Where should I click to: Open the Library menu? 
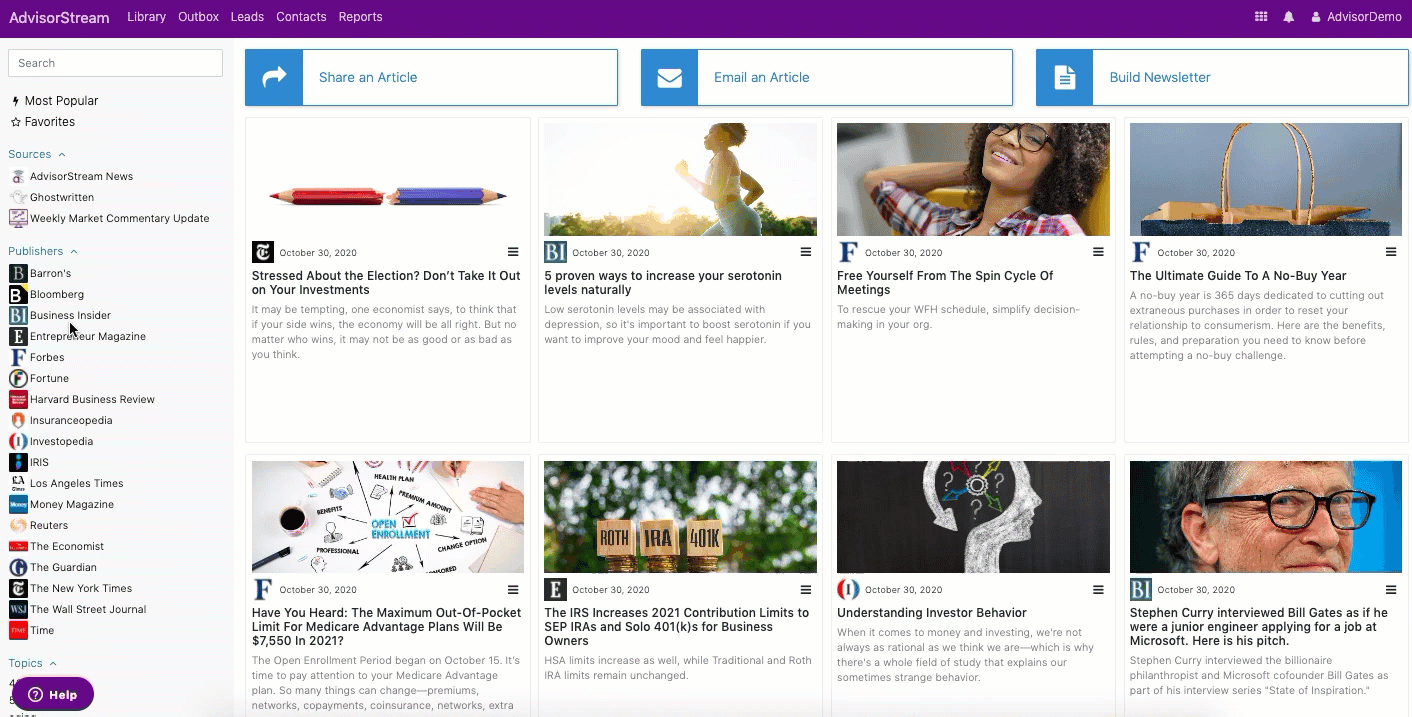147,17
